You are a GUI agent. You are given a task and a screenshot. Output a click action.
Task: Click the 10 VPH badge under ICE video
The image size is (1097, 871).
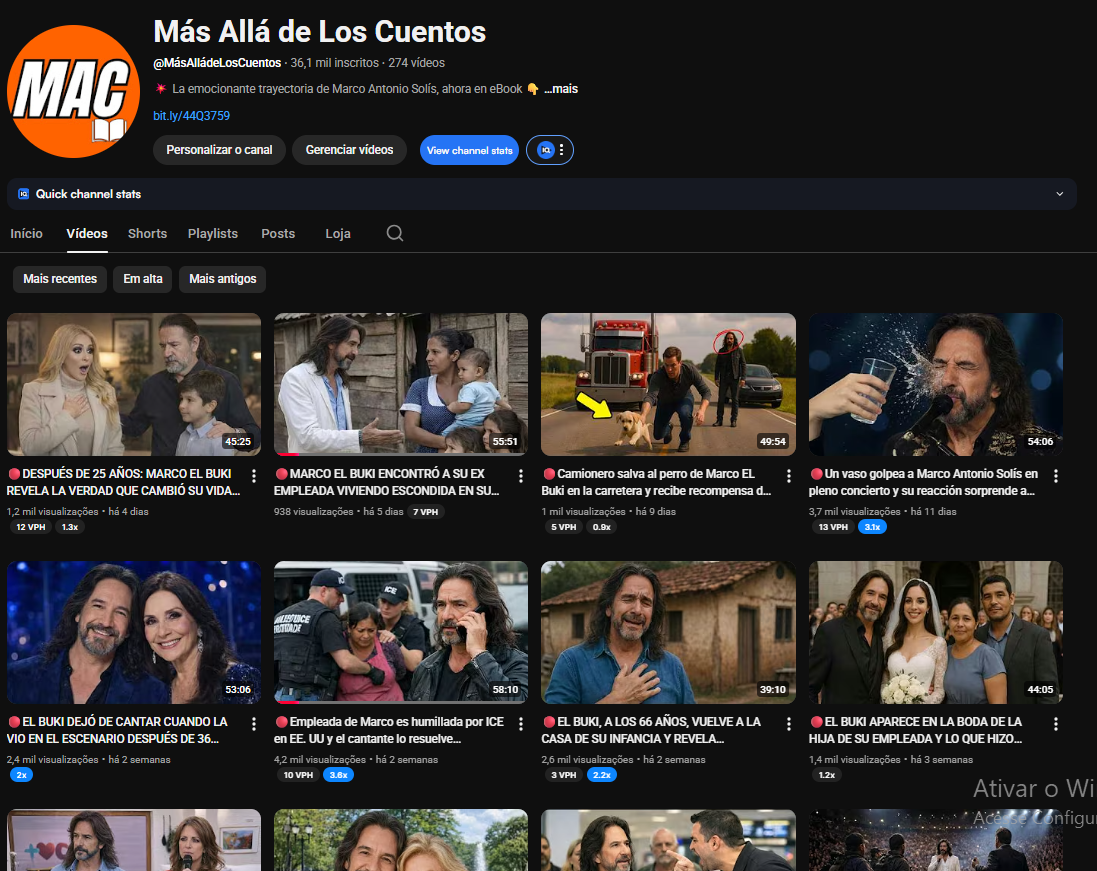pyautogui.click(x=298, y=774)
